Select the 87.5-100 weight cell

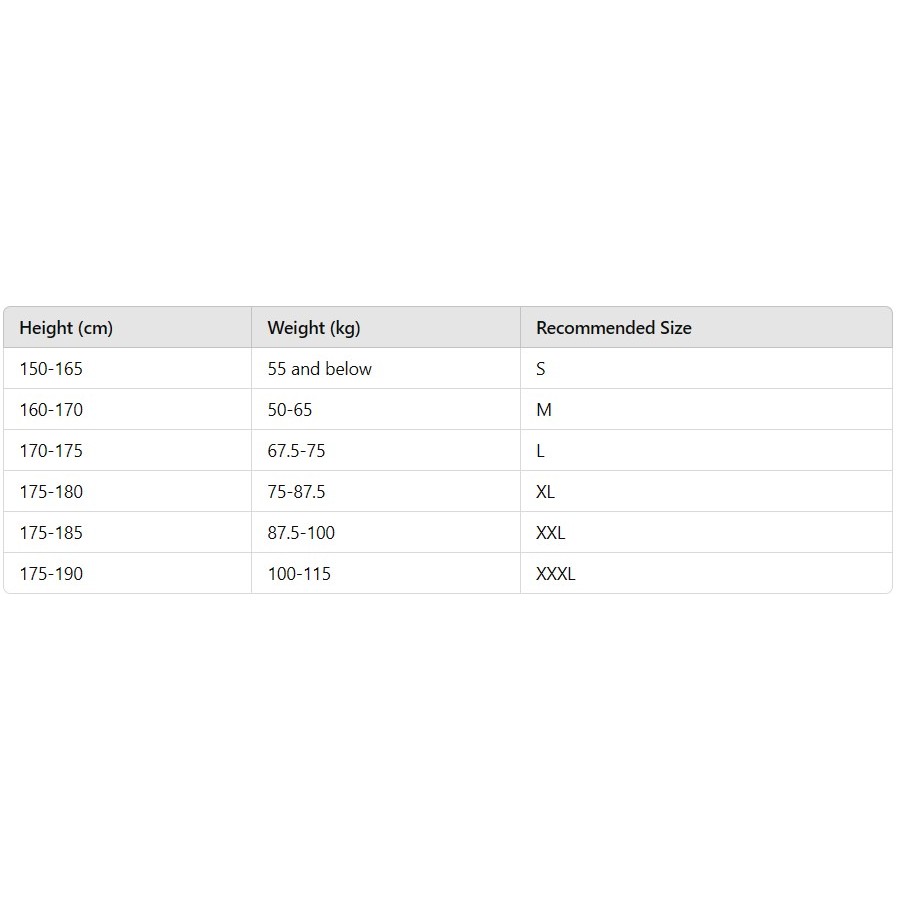386,532
